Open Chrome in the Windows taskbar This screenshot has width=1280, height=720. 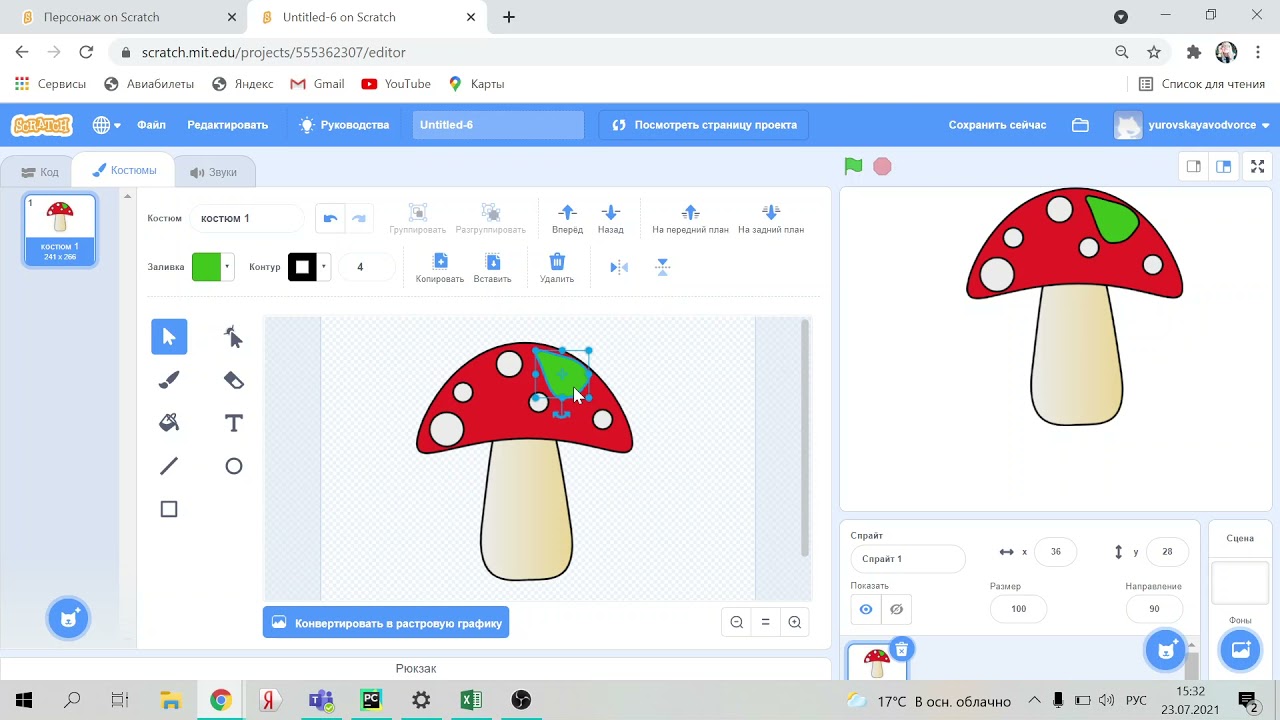tap(221, 700)
